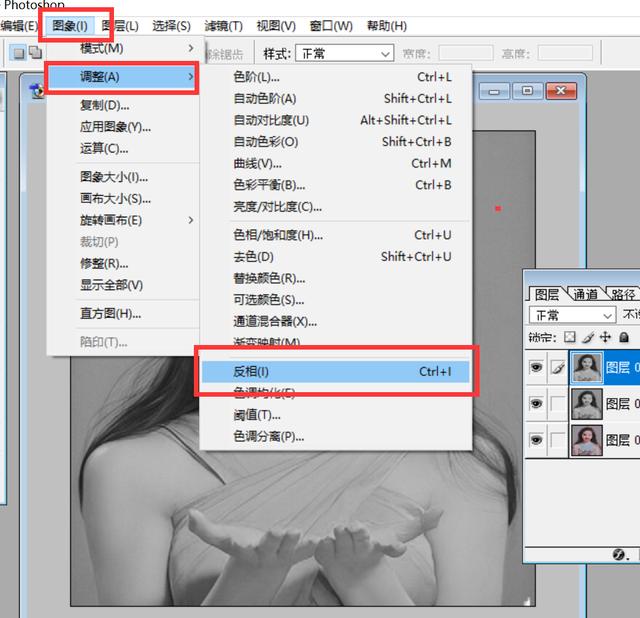Select 替换颜色(R)... adjustment
640x618 pixels.
click(337, 278)
